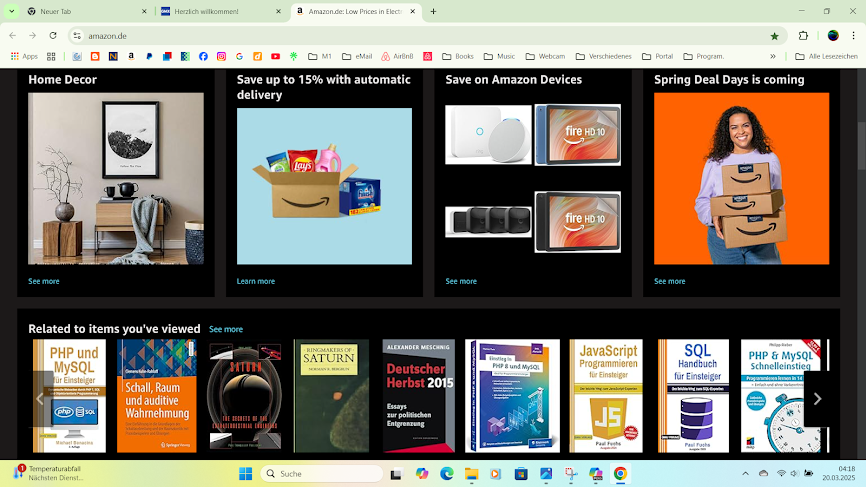Reload the Amazon page
Image resolution: width=866 pixels, height=487 pixels.
53,36
